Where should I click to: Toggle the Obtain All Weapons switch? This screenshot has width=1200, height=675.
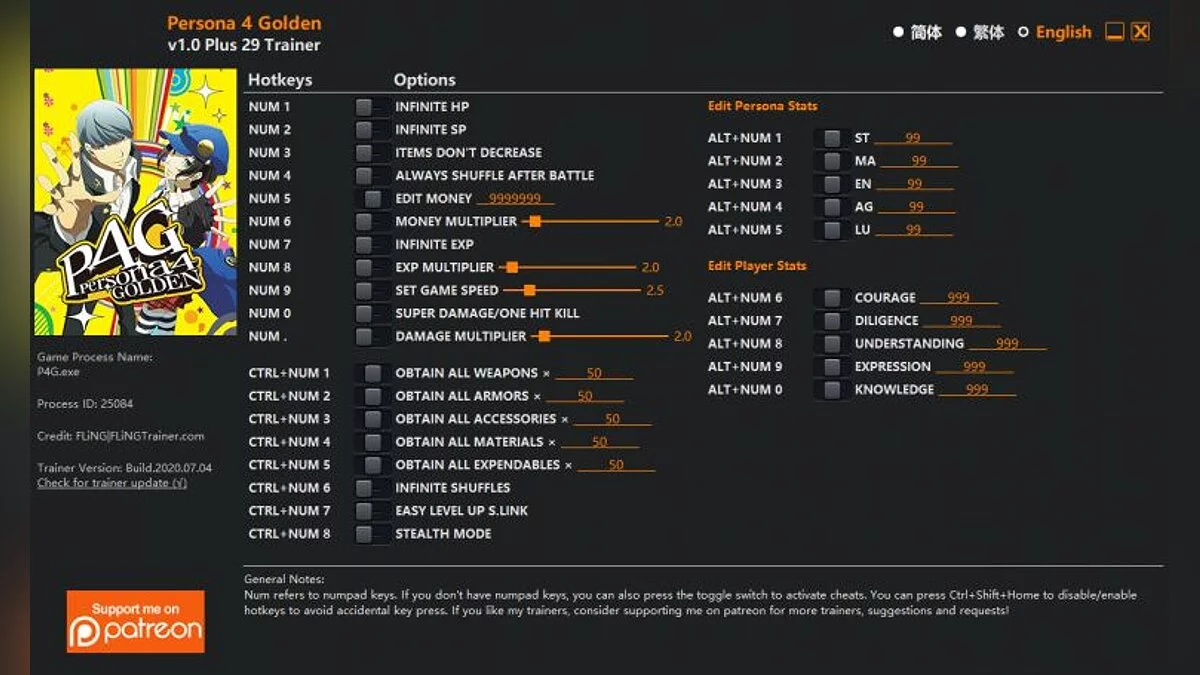point(373,373)
